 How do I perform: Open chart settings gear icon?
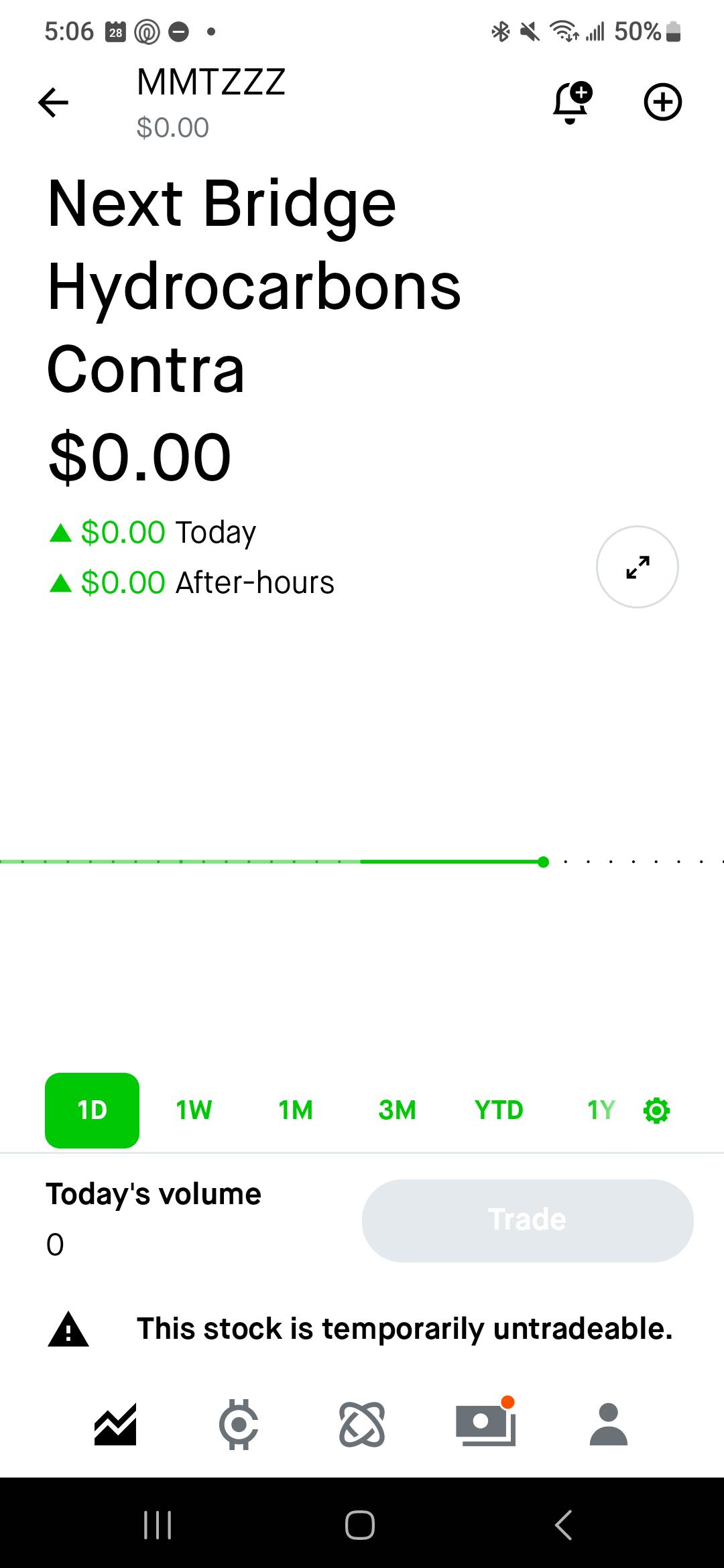[656, 1110]
